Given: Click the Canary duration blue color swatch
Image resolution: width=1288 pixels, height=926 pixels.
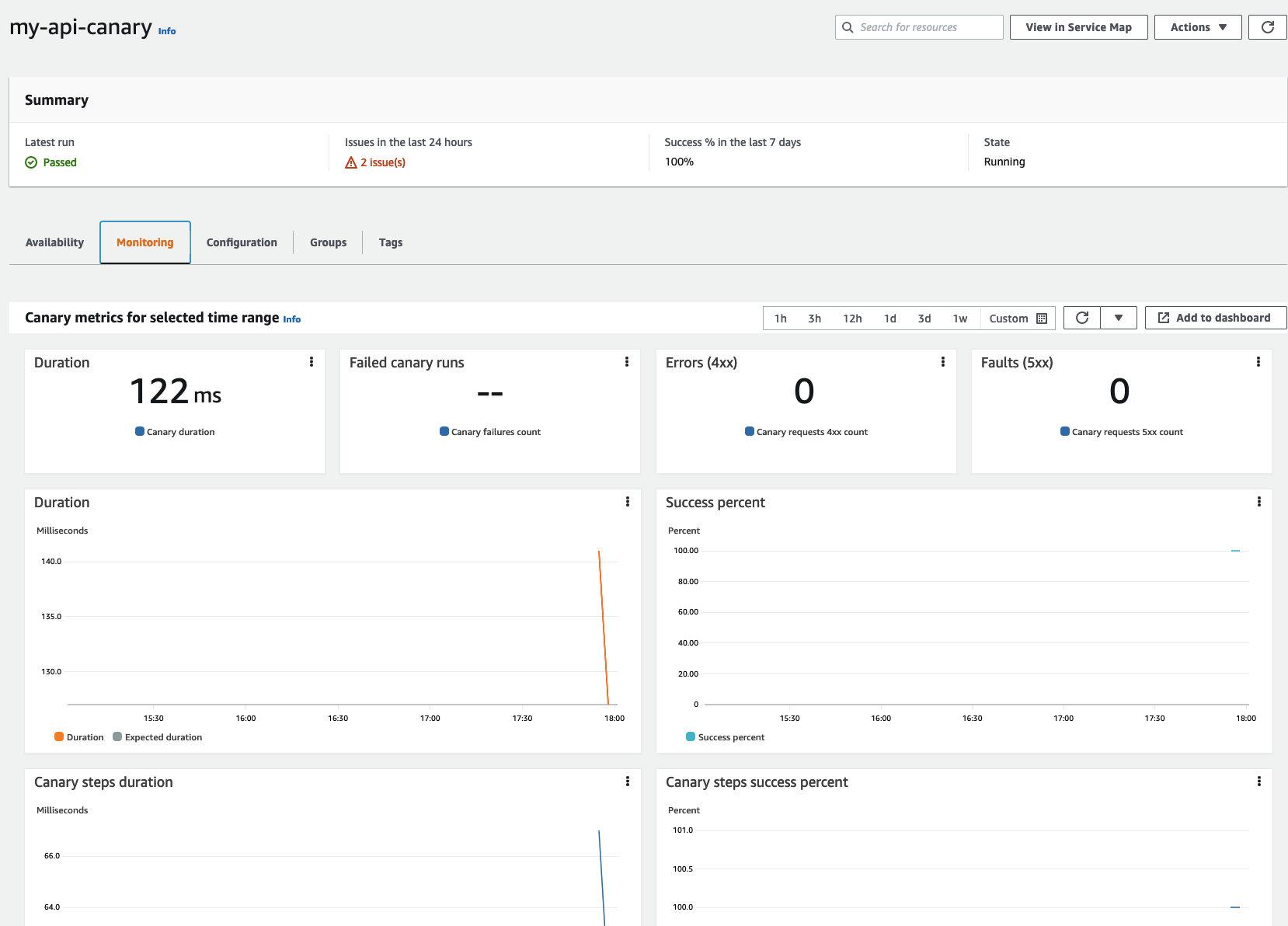Looking at the screenshot, I should tap(140, 431).
